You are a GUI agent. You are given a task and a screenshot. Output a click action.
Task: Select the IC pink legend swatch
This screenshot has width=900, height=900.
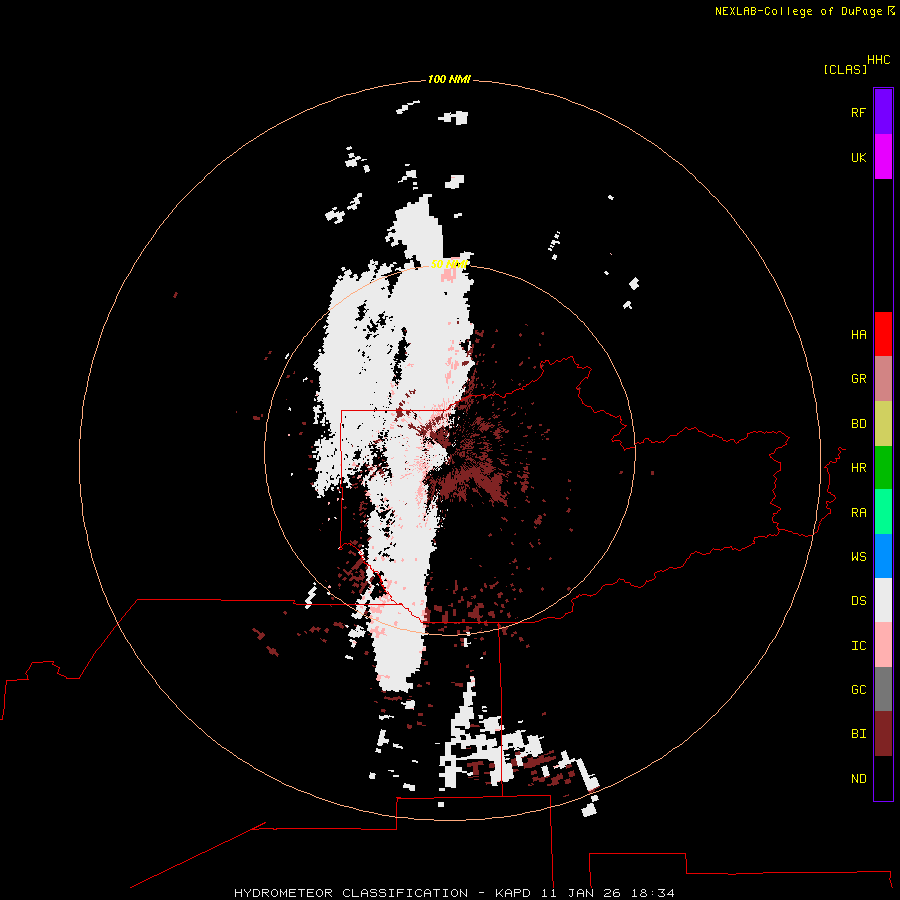point(883,645)
